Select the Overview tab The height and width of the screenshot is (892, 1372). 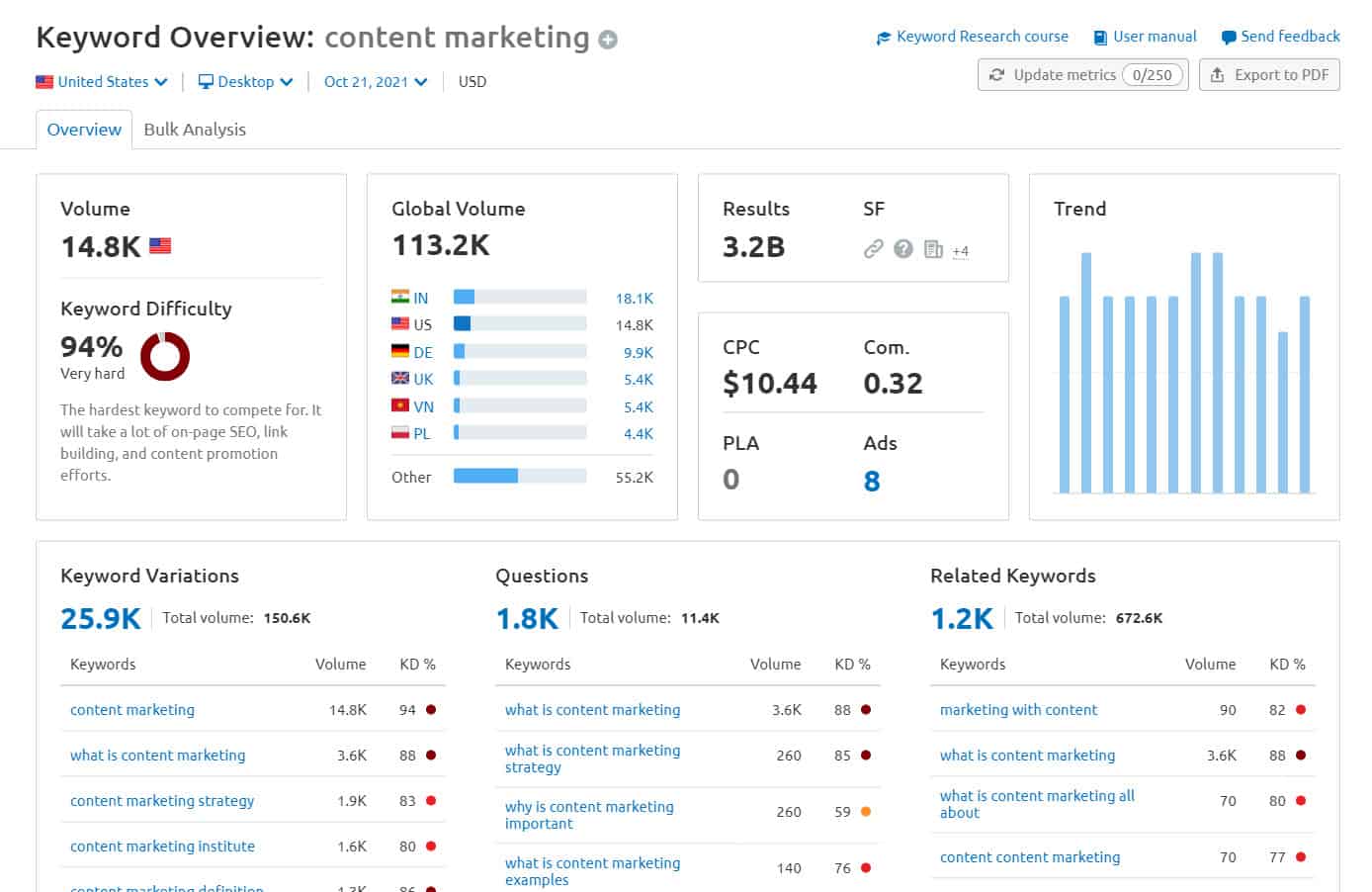click(x=83, y=130)
